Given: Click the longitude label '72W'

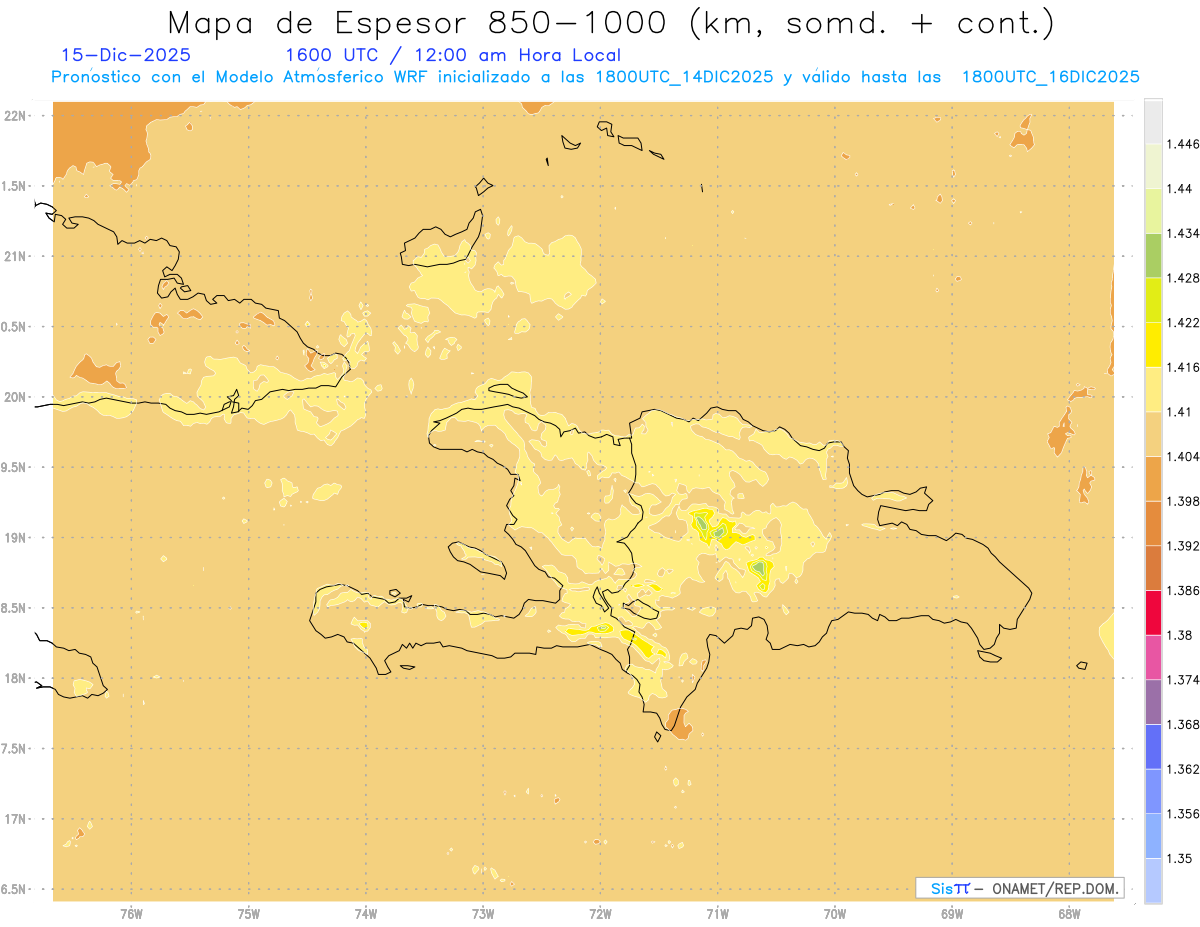Looking at the screenshot, I should click(600, 914).
